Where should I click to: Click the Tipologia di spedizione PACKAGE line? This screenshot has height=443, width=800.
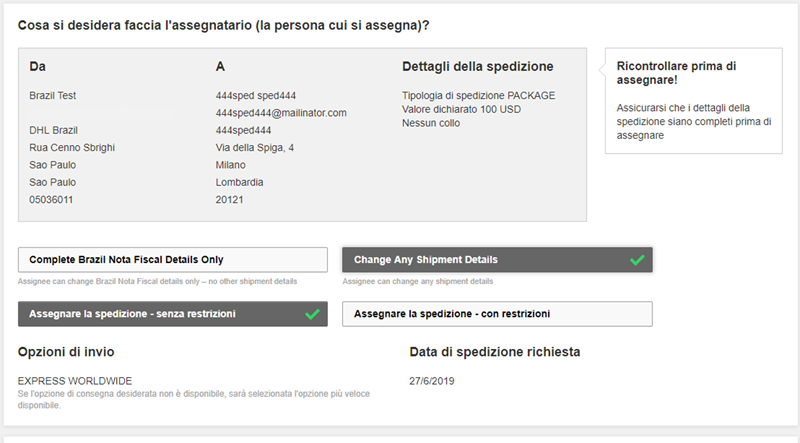479,95
